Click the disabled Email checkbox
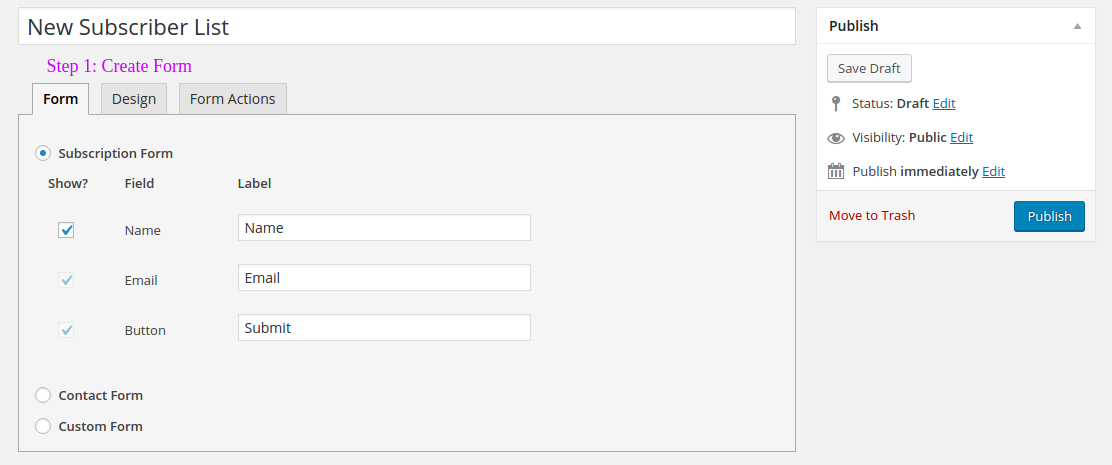This screenshot has width=1112, height=465. point(66,280)
